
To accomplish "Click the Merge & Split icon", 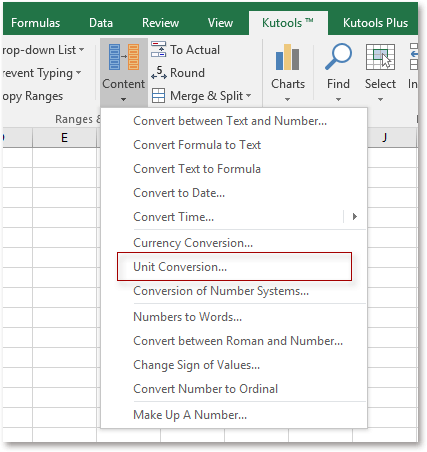I will pos(158,96).
